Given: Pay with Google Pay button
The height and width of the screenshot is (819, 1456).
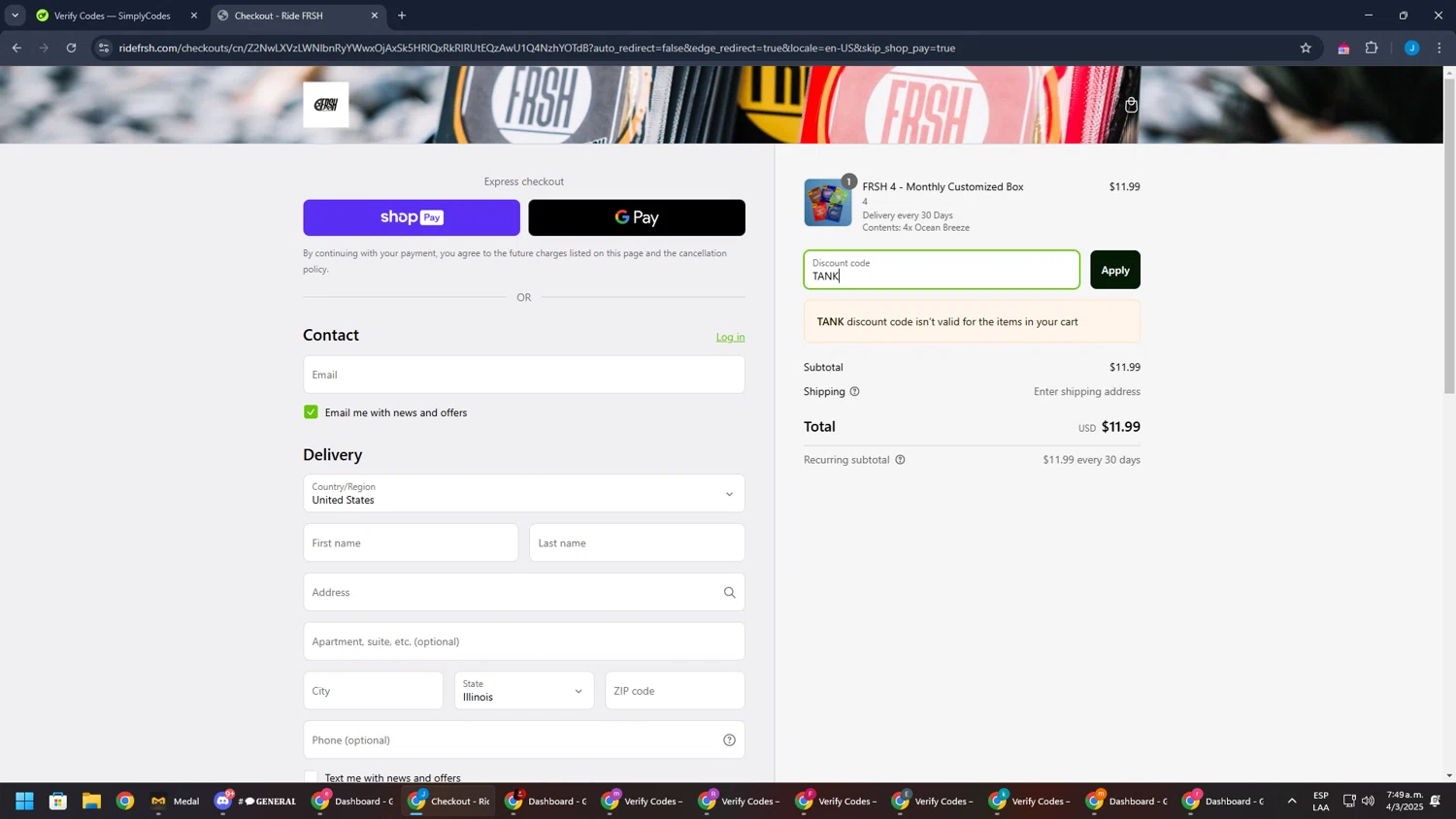Looking at the screenshot, I should (x=637, y=218).
